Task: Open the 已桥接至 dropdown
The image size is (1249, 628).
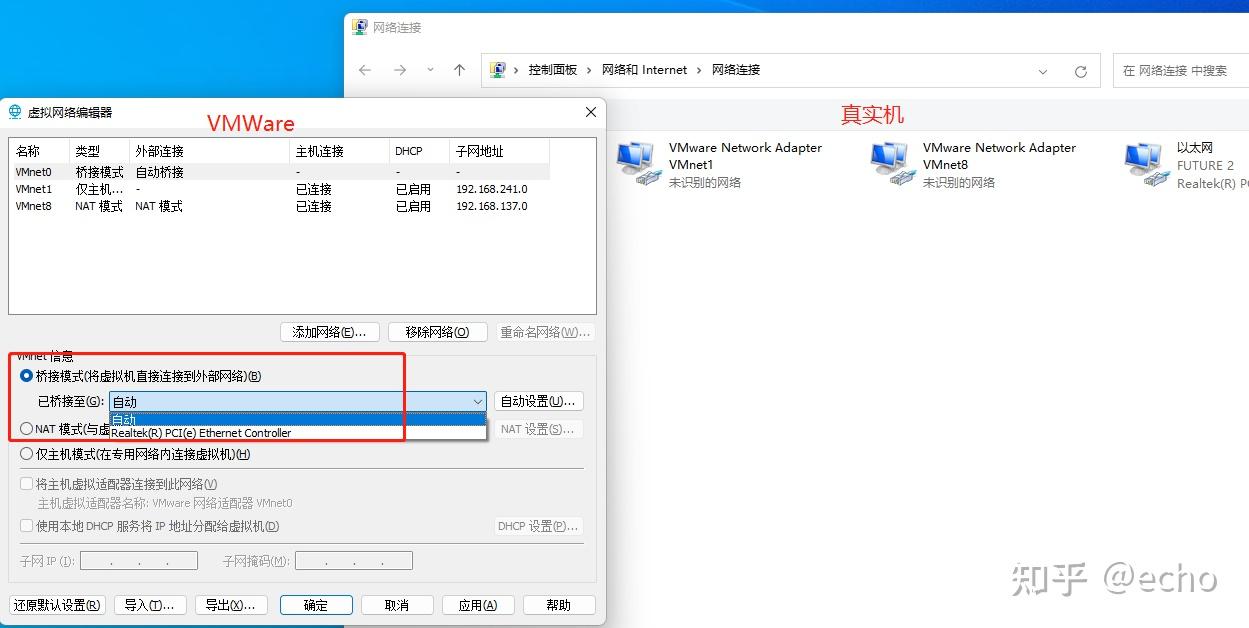Action: [477, 401]
